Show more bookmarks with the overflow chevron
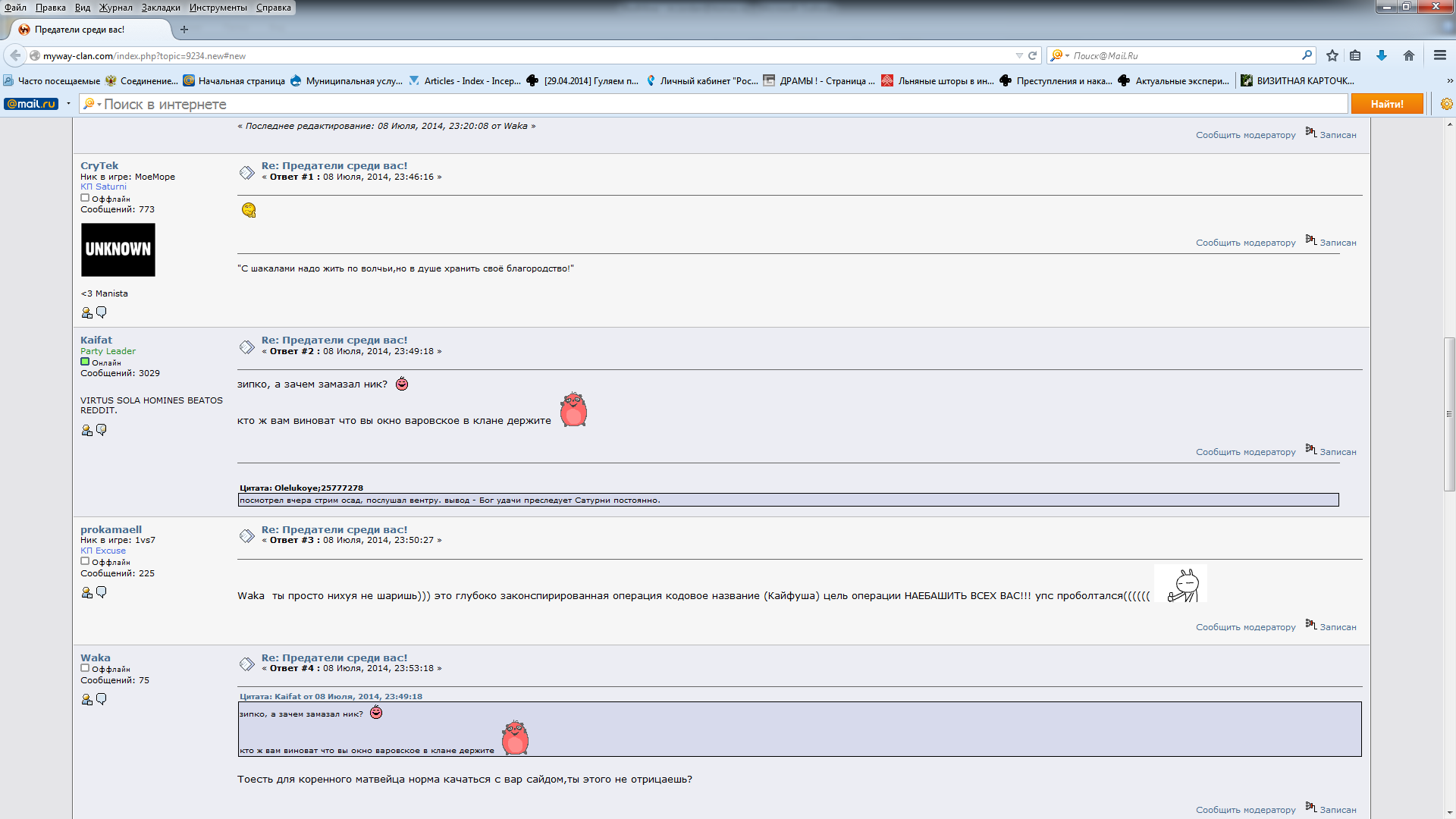 coord(1449,80)
